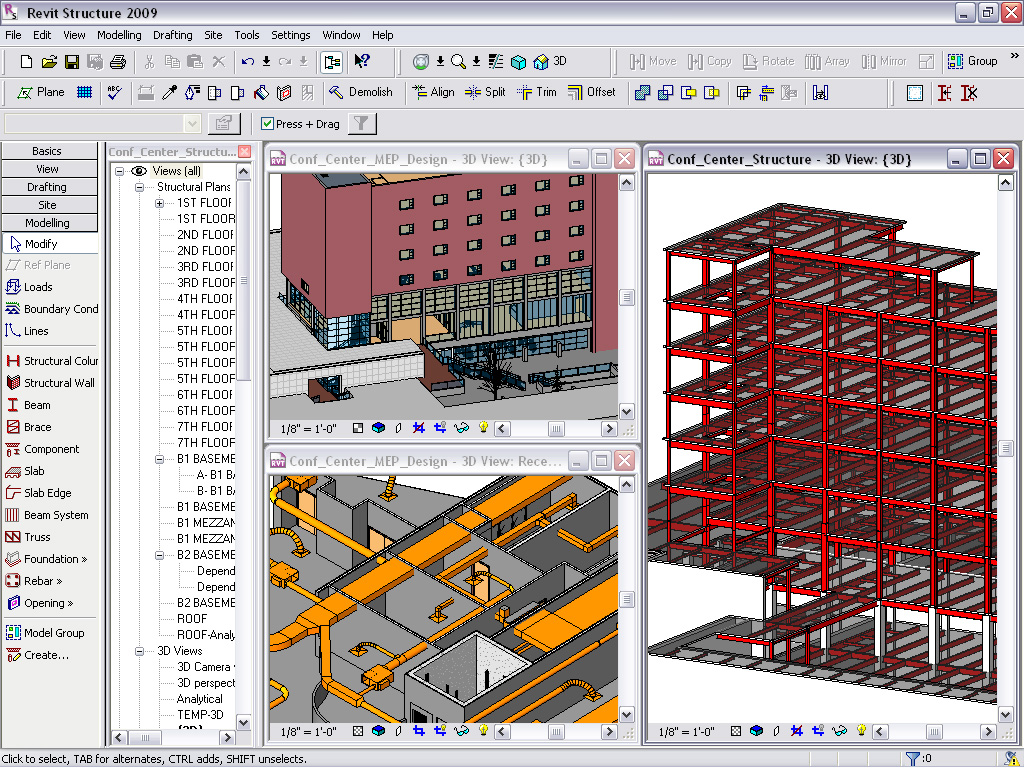This screenshot has width=1024, height=768.
Task: Open the type selector dropdown
Action: coord(192,124)
